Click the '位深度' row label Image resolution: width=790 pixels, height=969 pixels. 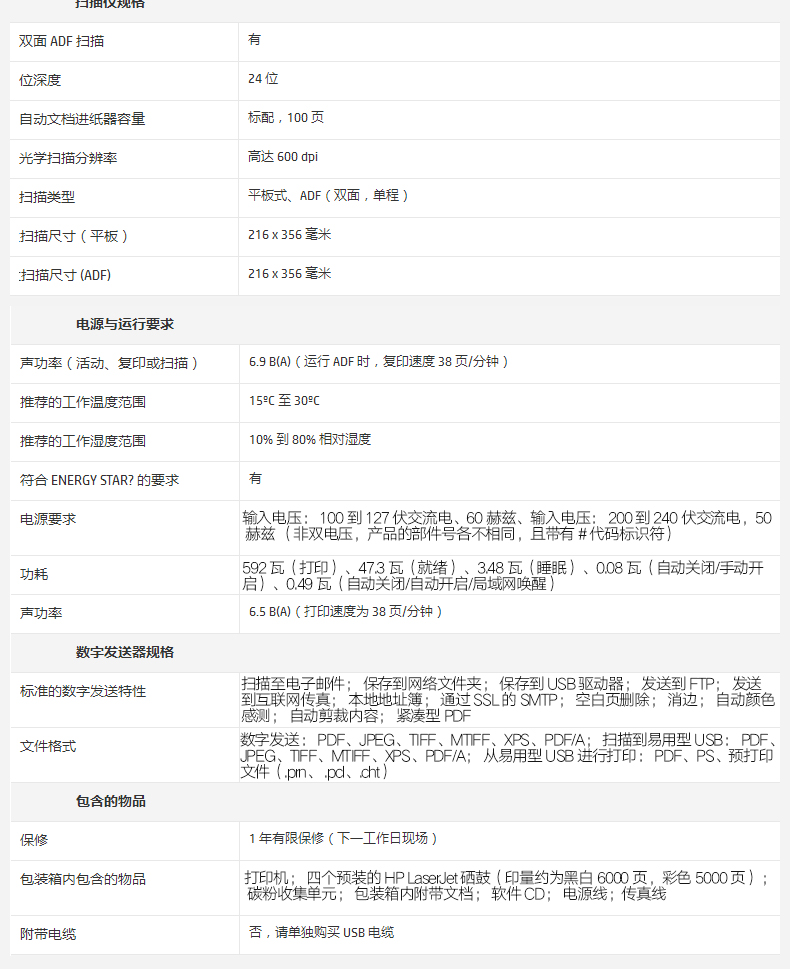[40, 80]
